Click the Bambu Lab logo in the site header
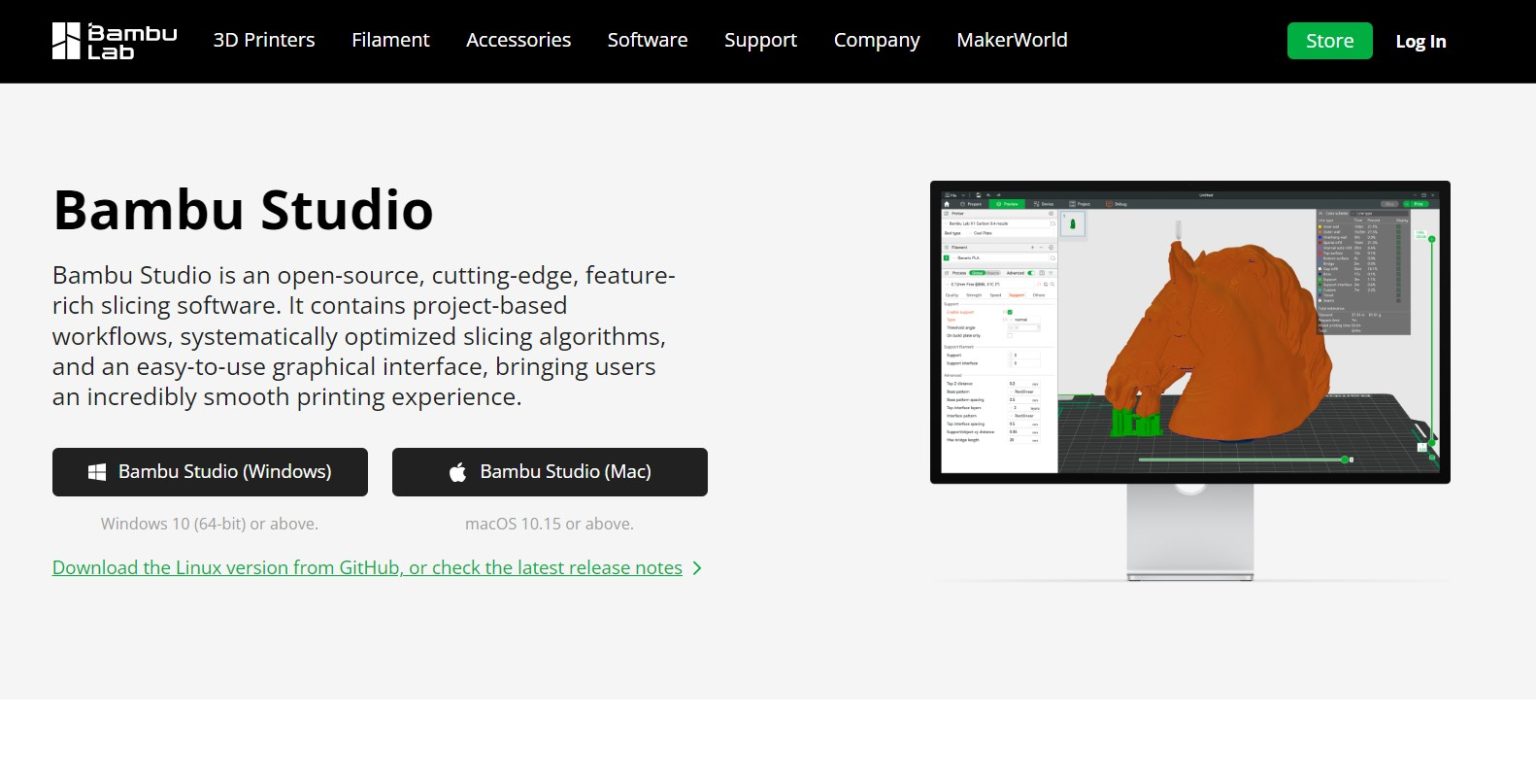Image resolution: width=1536 pixels, height=783 pixels. [x=113, y=41]
